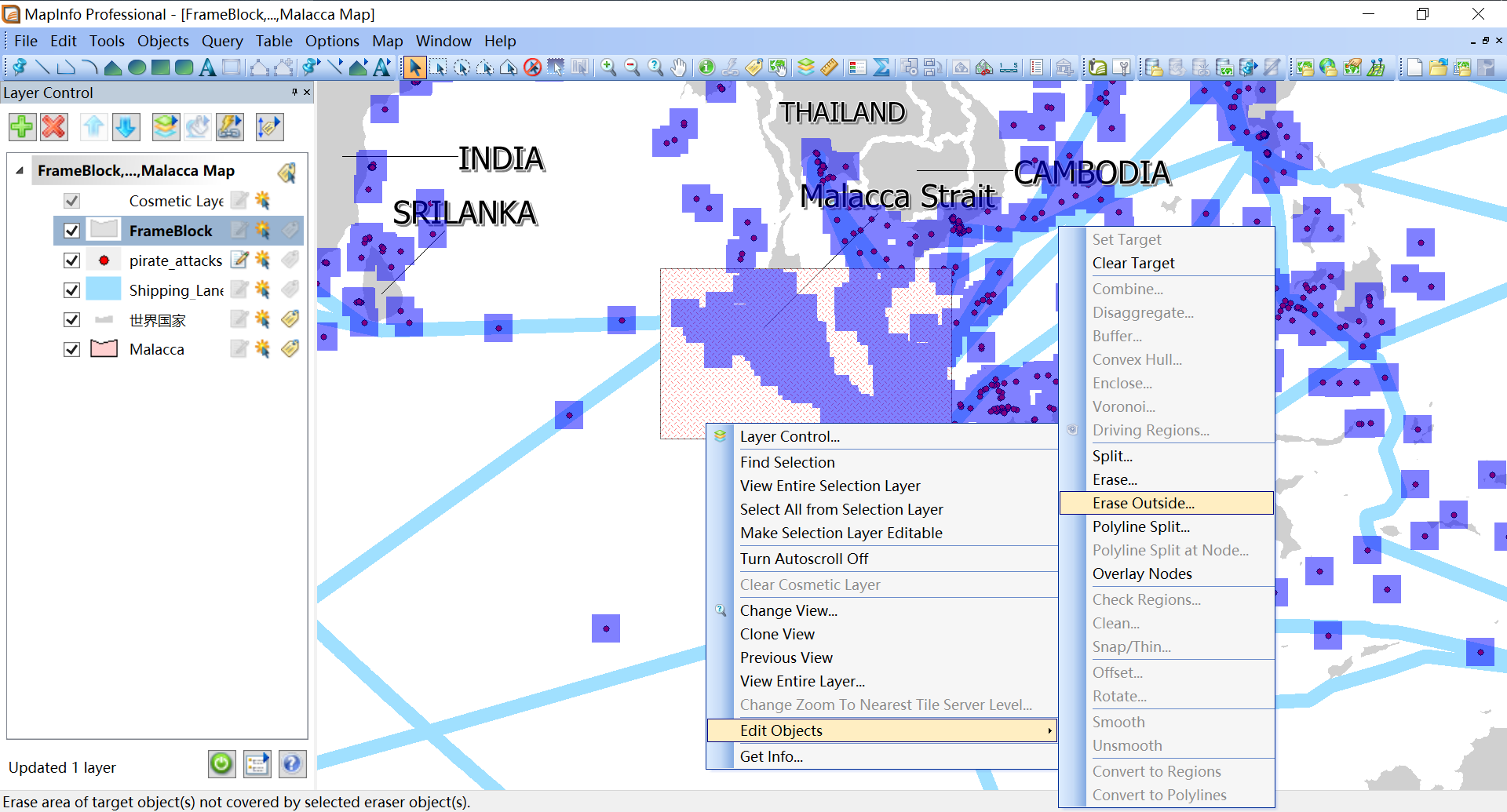
Task: Select the Polygon drawing tool
Action: coord(113,67)
